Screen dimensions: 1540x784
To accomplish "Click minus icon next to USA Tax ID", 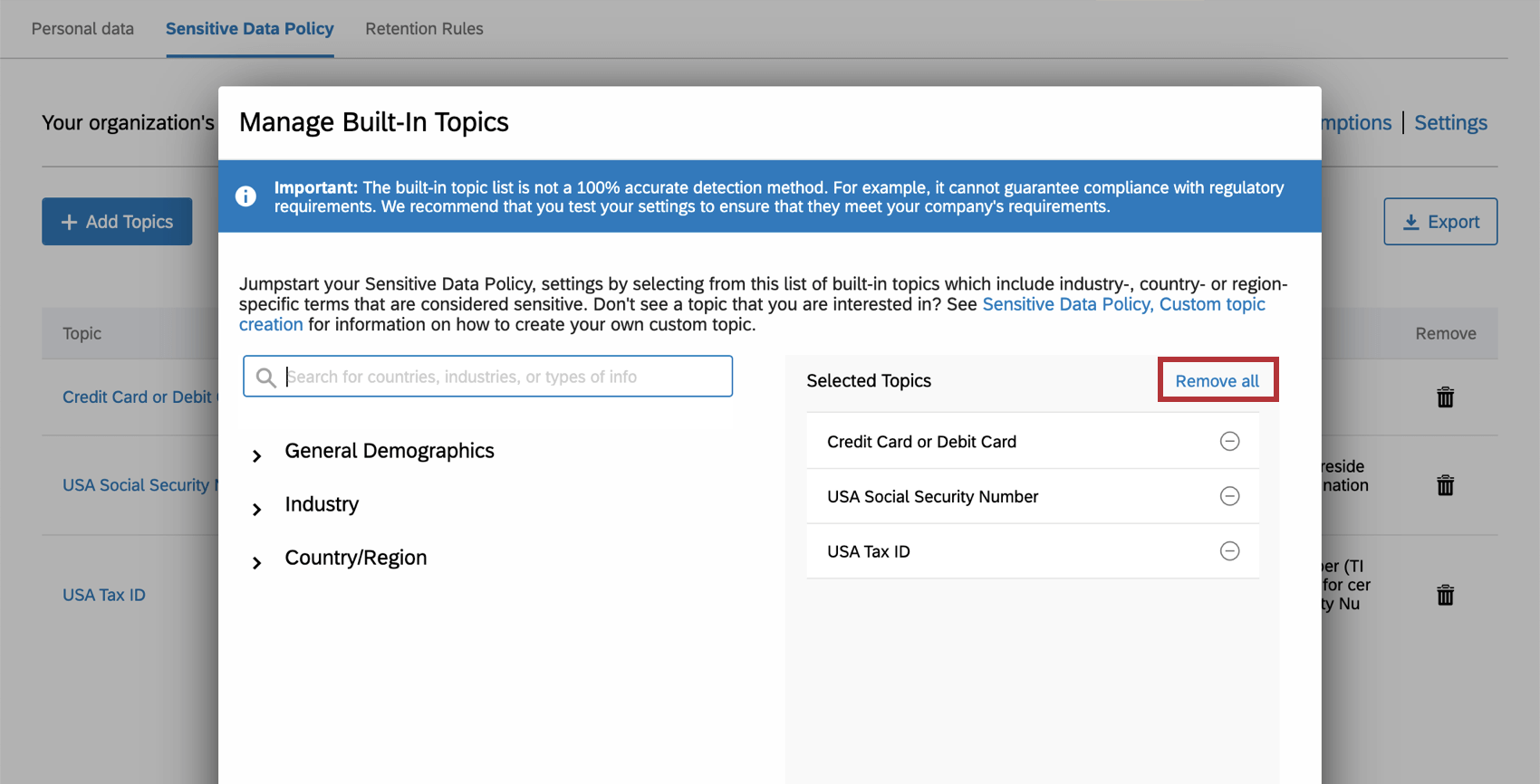I will tap(1229, 551).
